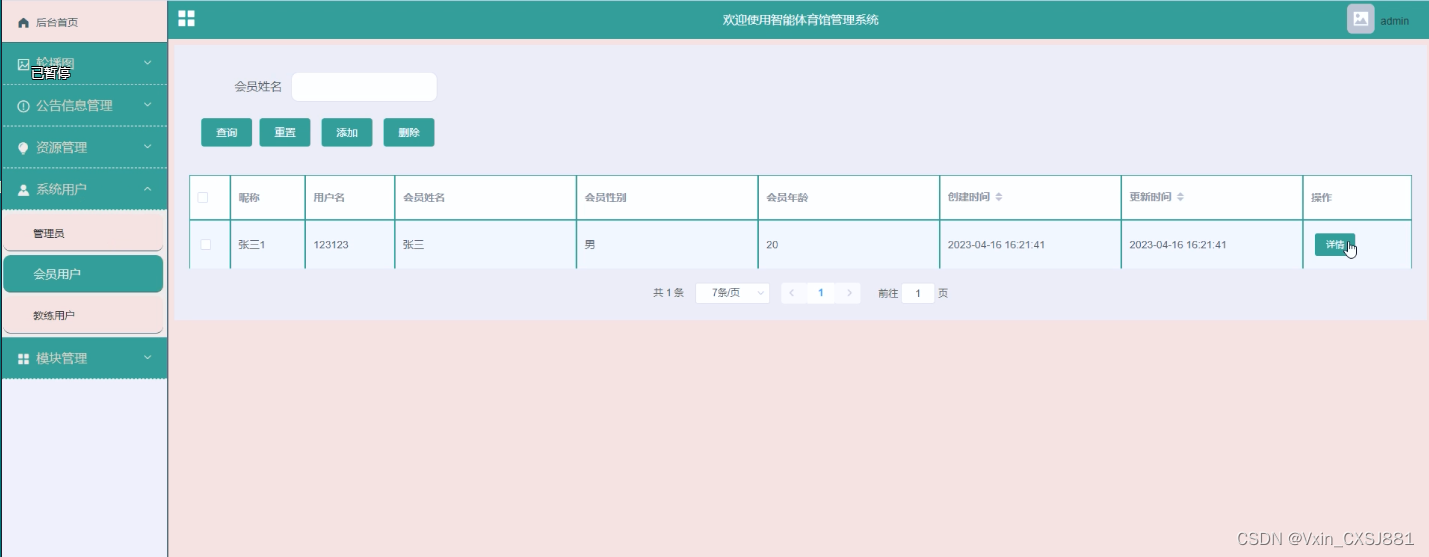Click the next page arrow

[x=849, y=293]
